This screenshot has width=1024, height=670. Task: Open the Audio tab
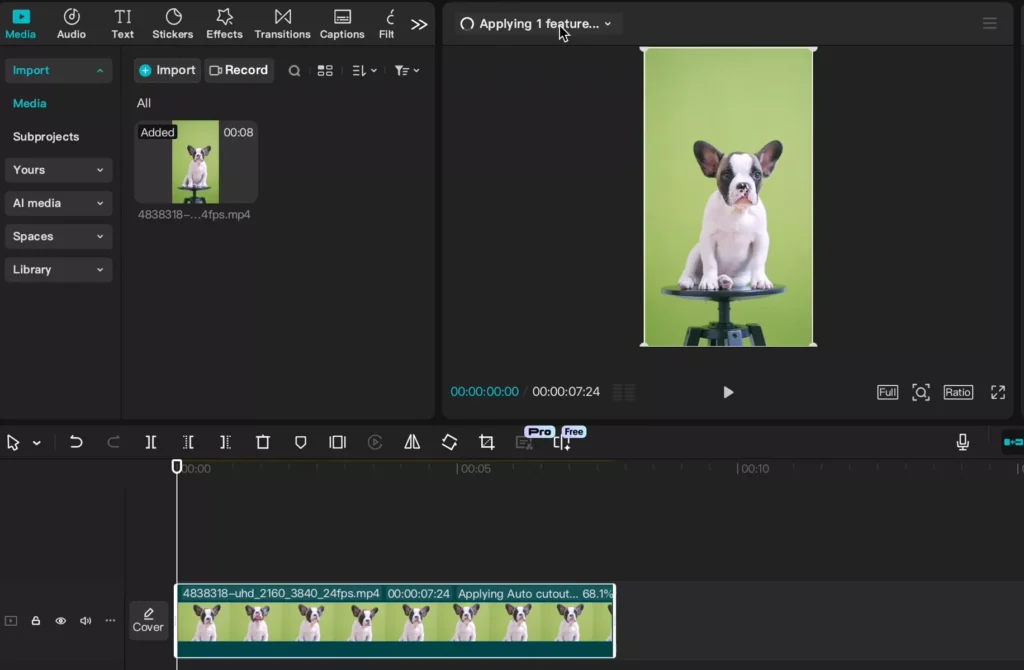71,24
